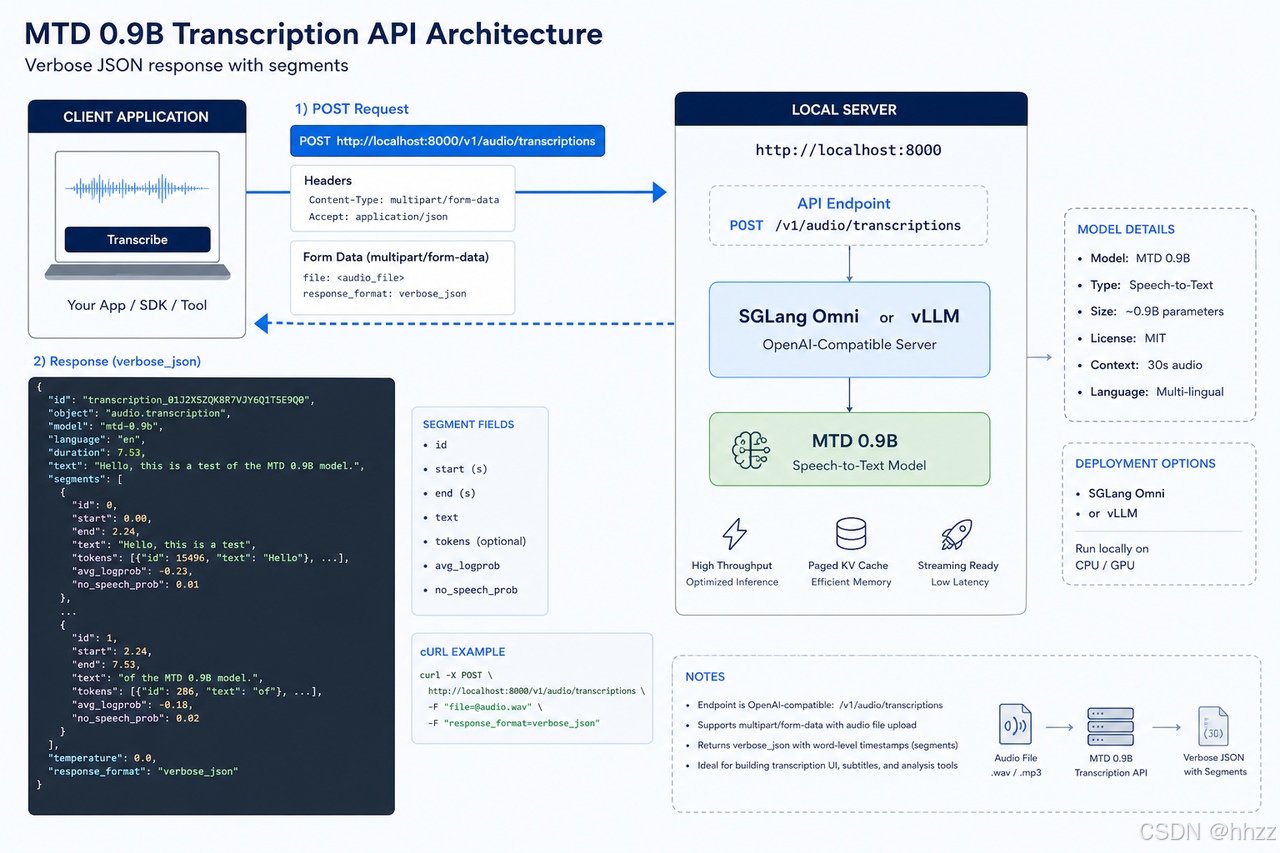The width and height of the screenshot is (1280, 853).
Task: Select the 'file: <audio_file>' form data line
Action: coord(354,277)
